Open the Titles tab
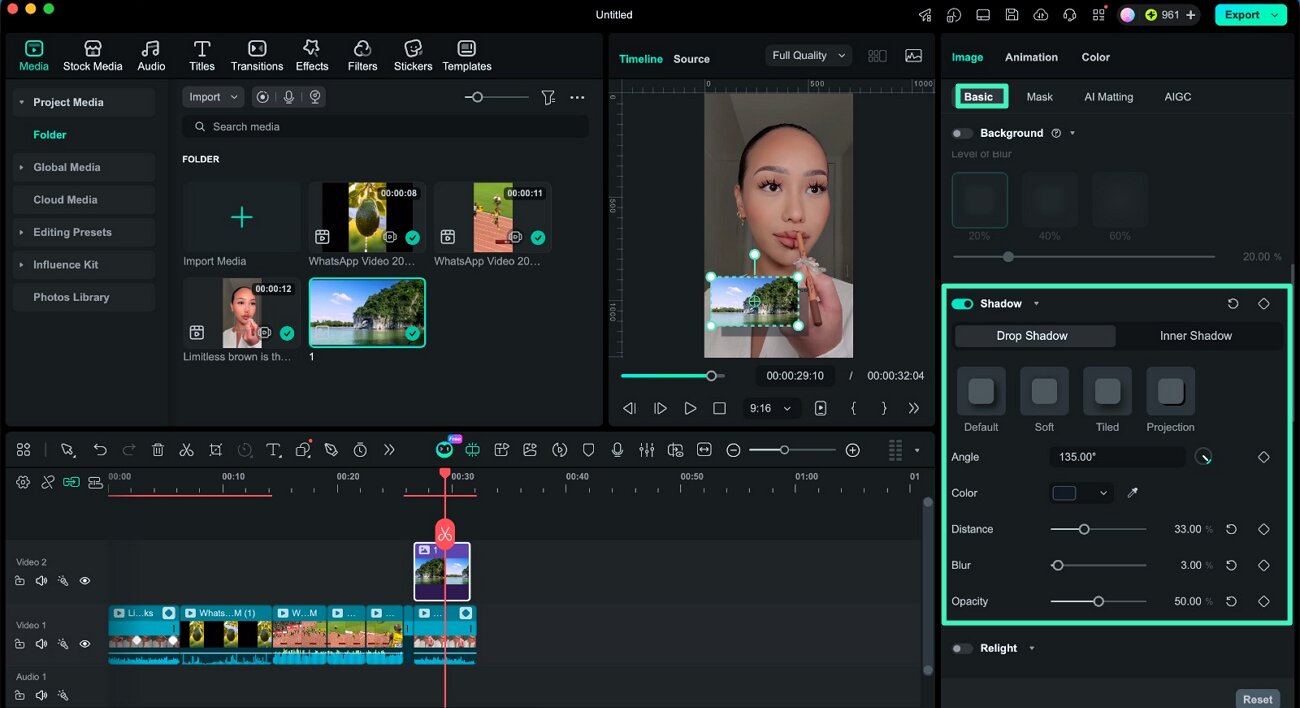 click(x=202, y=56)
